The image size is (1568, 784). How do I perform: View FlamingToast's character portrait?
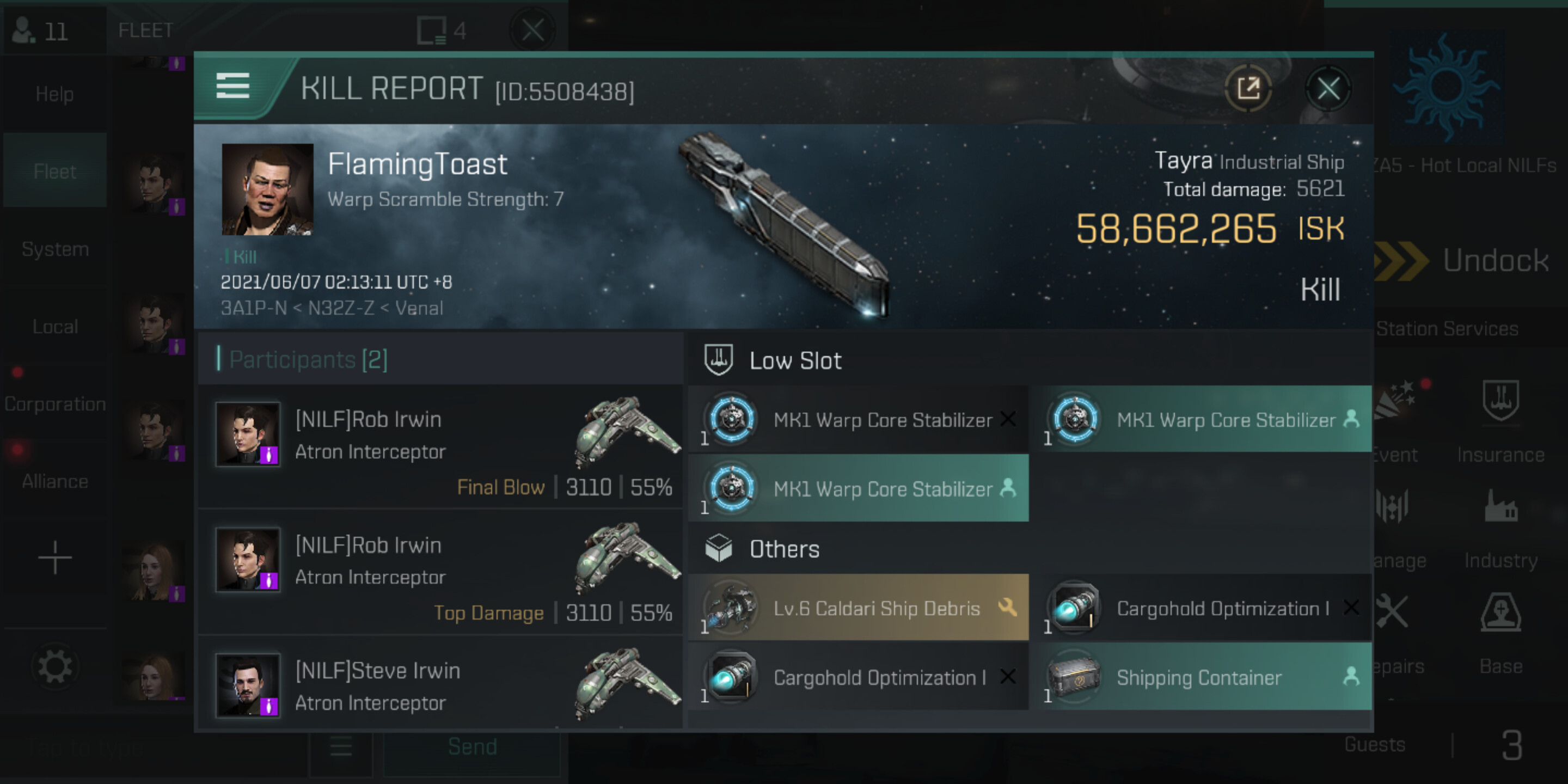(267, 189)
